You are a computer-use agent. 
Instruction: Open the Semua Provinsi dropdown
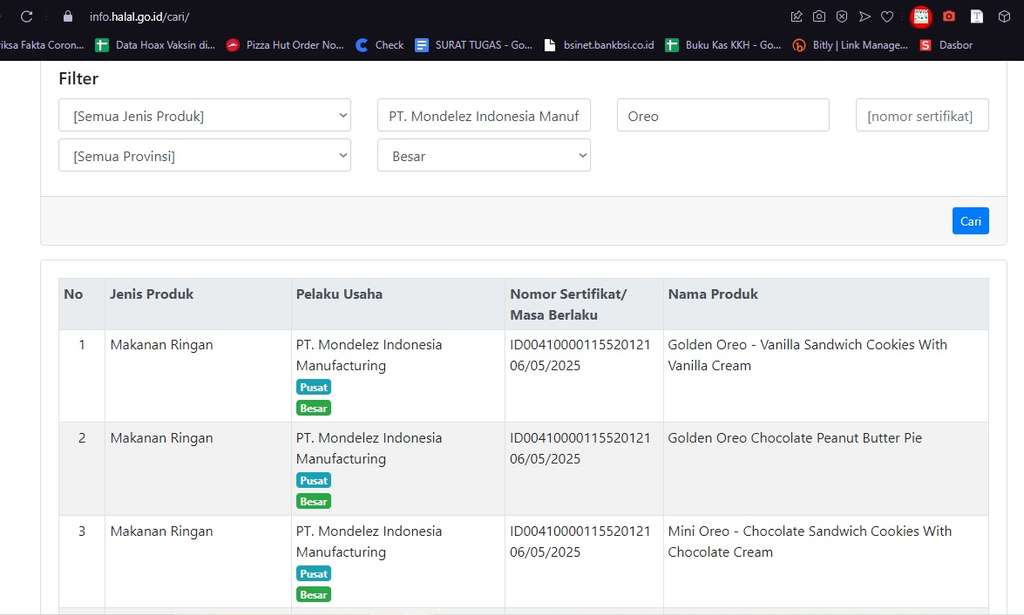[x=204, y=156]
